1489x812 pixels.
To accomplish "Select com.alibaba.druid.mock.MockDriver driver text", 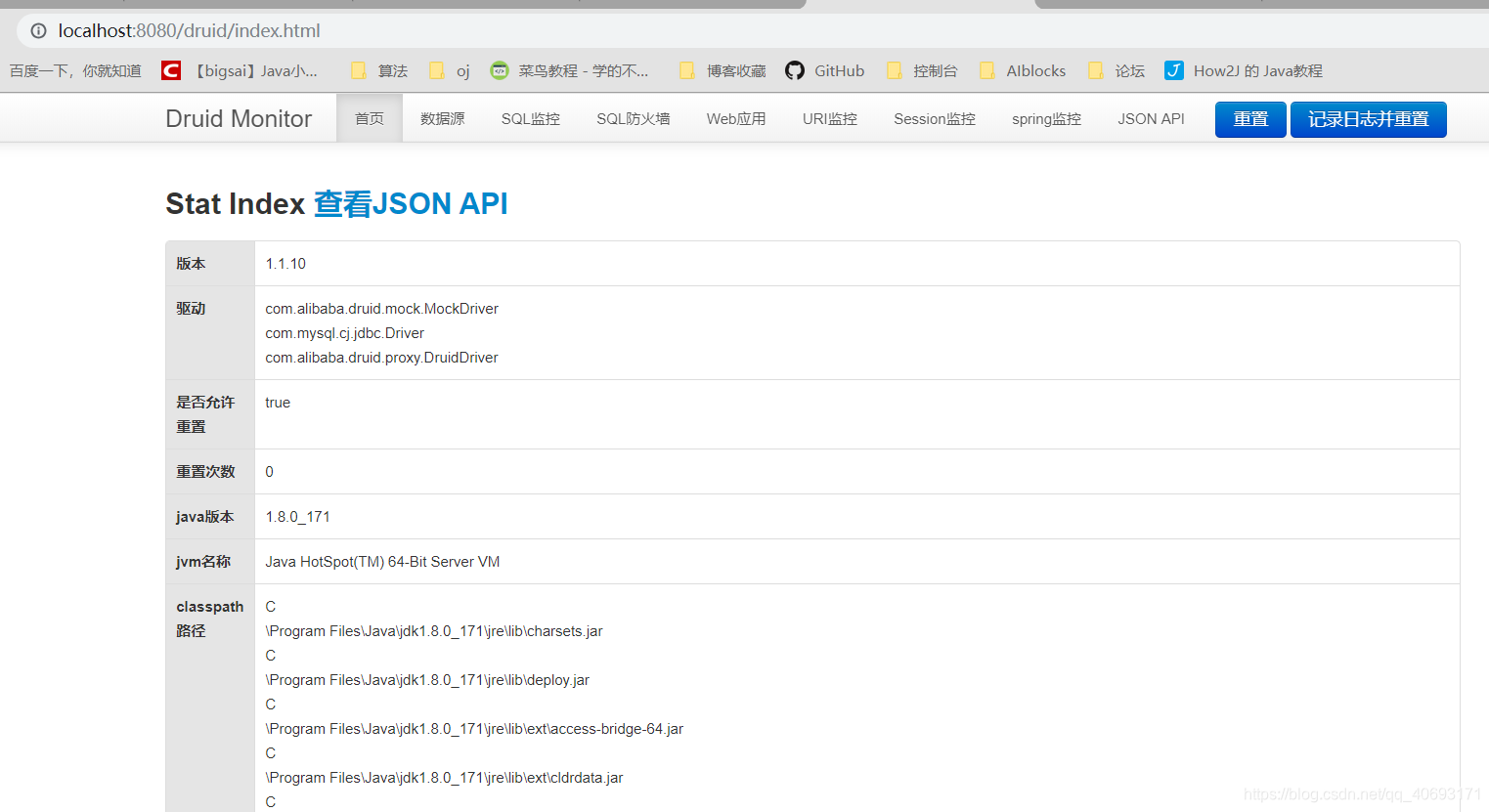I will click(382, 309).
